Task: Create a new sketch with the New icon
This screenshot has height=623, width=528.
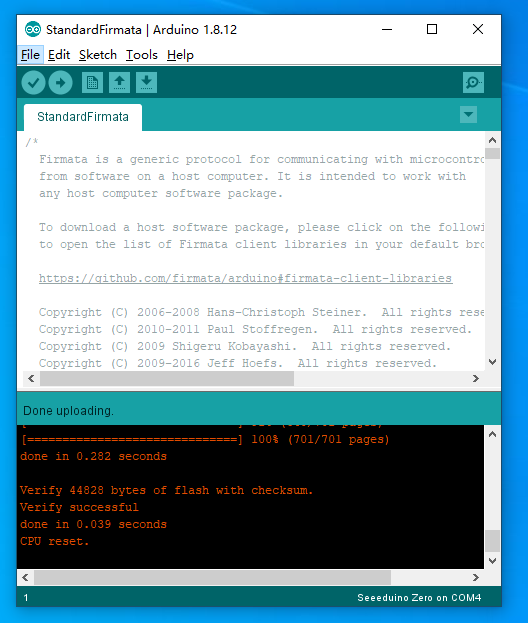Action: [x=92, y=83]
